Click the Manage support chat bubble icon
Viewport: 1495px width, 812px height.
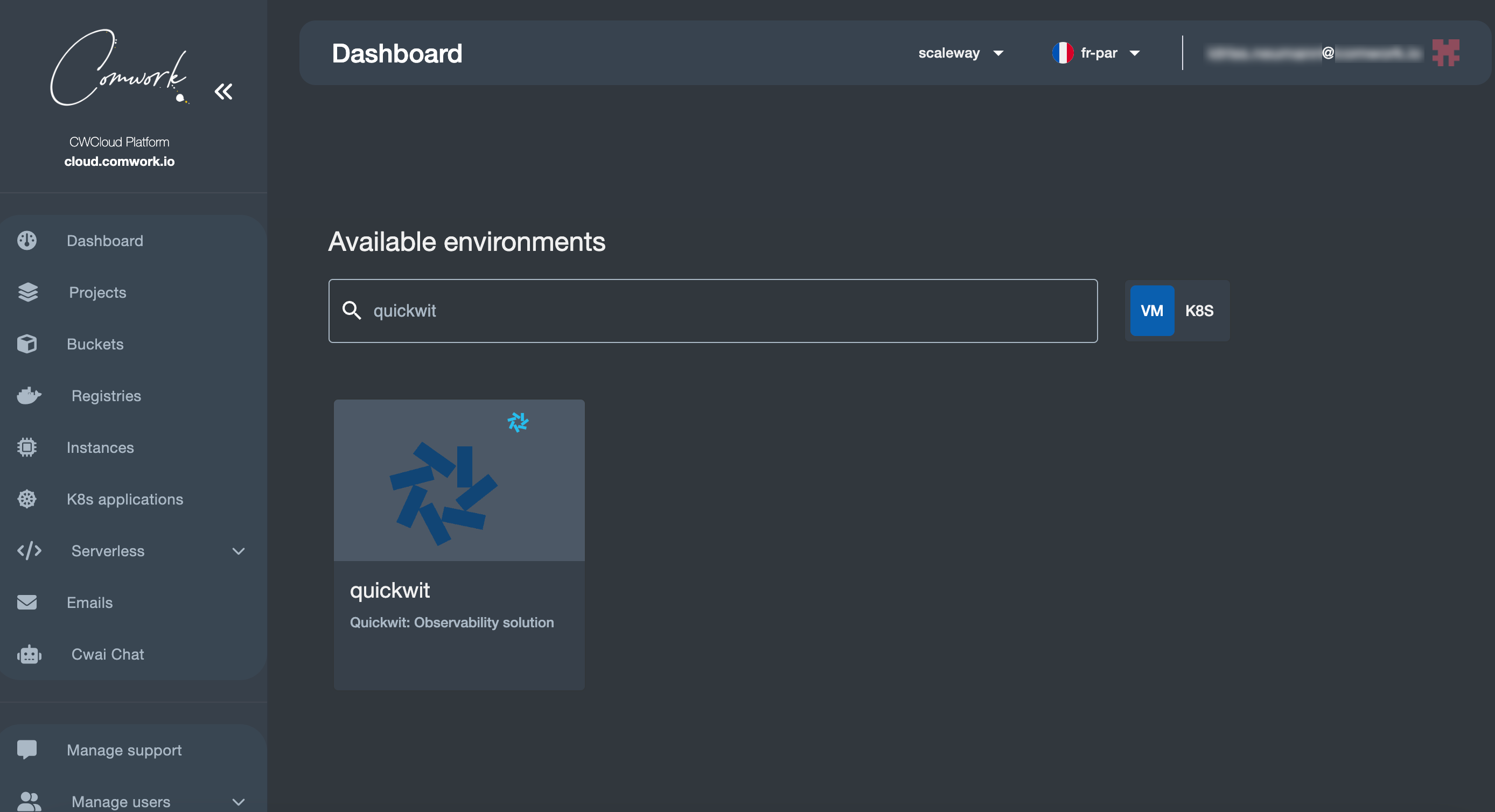coord(27,750)
